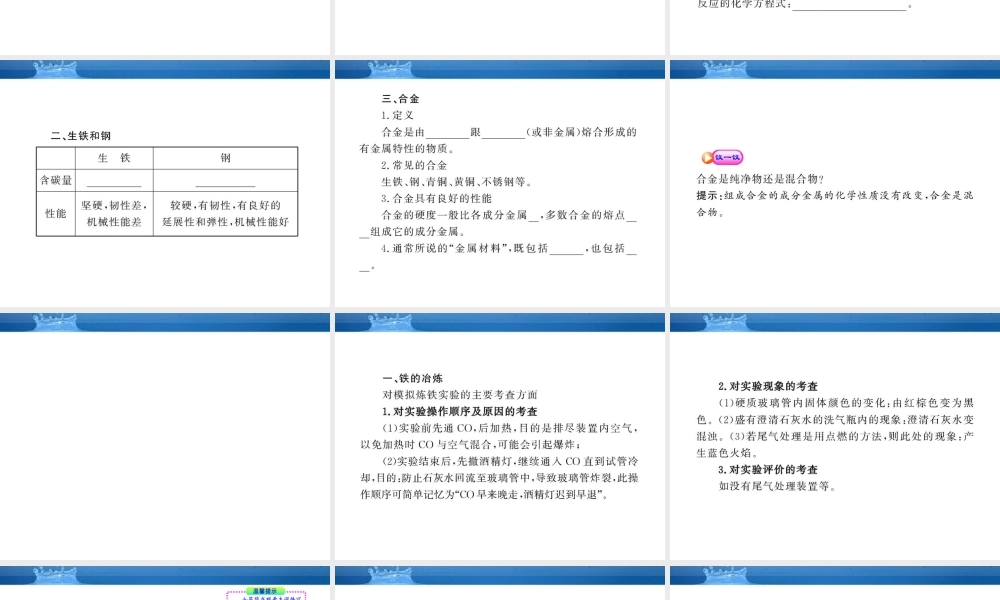Click the blank 含碳量 line under 钢
Screen dimensions: 1000x600
pyautogui.click(x=225, y=186)
